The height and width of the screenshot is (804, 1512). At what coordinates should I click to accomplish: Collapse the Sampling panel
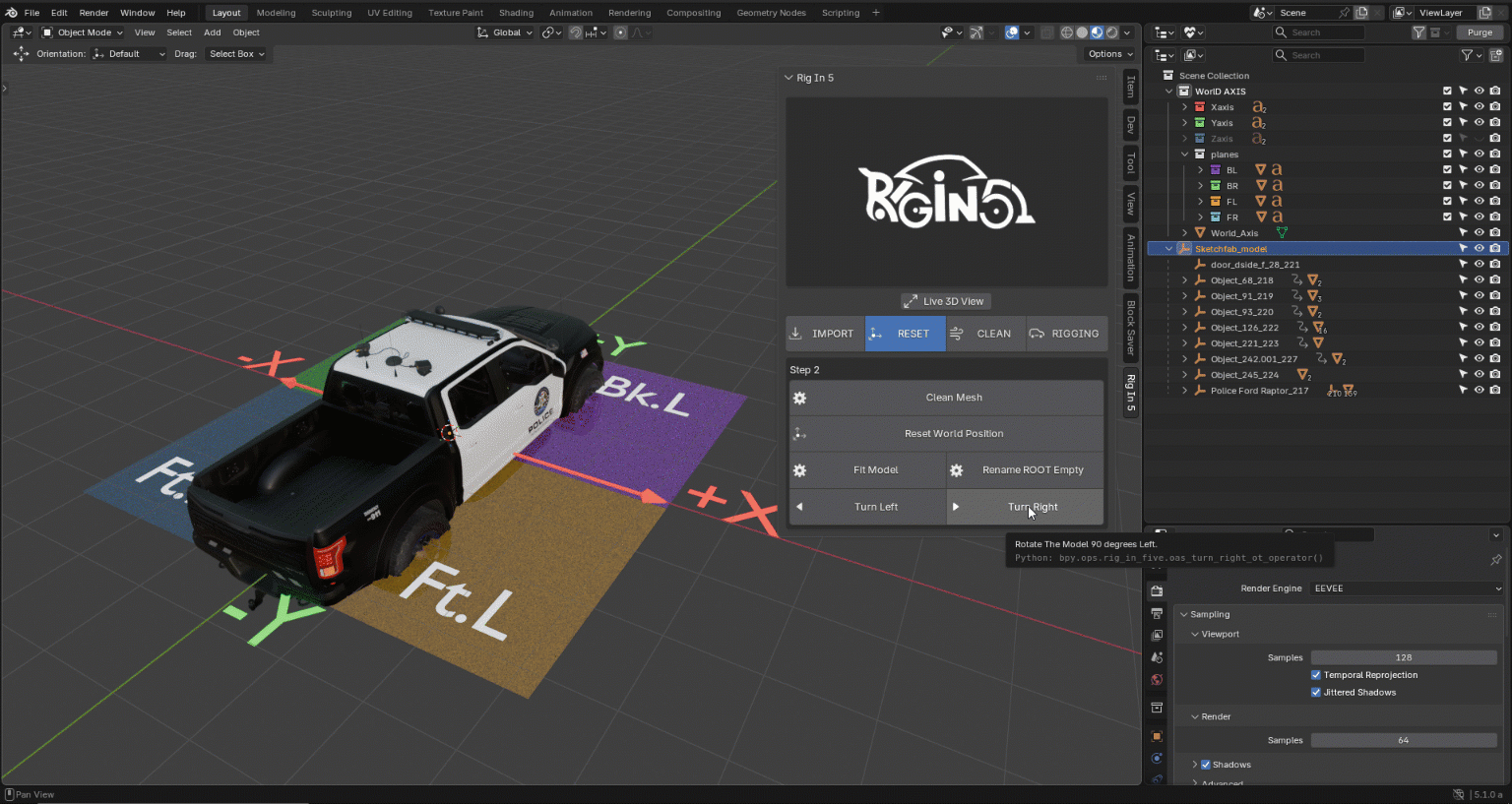point(1184,614)
